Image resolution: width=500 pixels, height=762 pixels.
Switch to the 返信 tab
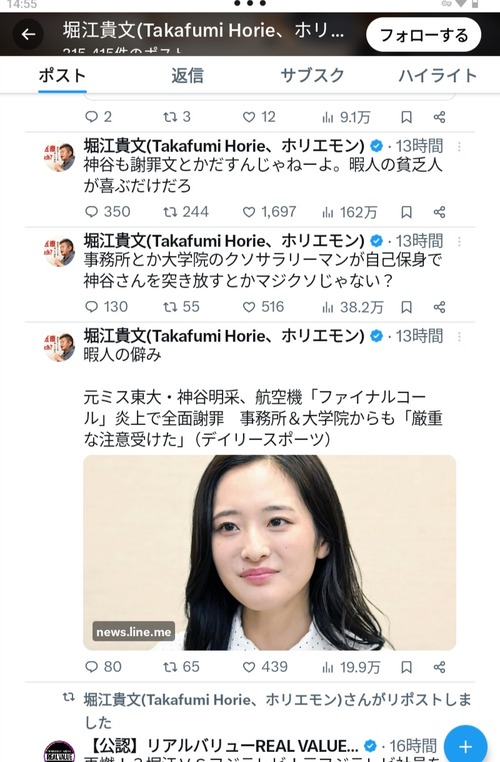tap(187, 76)
